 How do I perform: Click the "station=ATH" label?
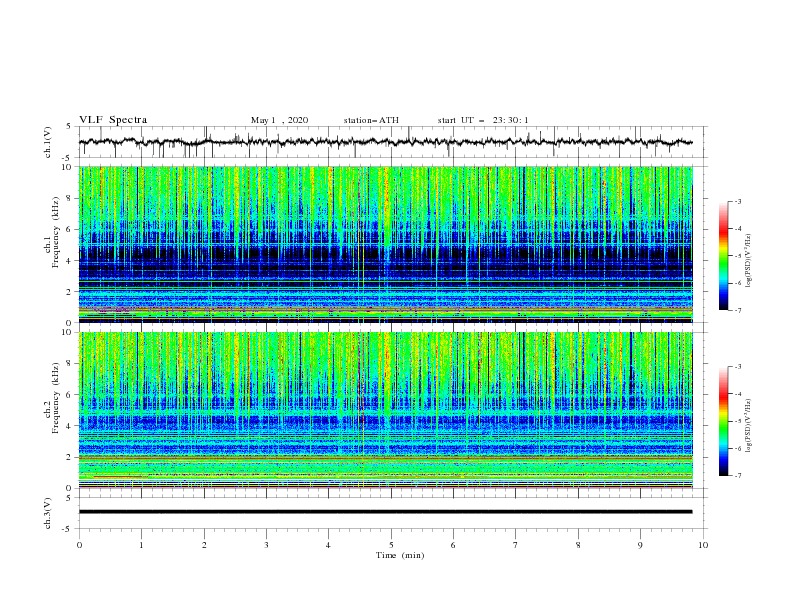pos(371,120)
